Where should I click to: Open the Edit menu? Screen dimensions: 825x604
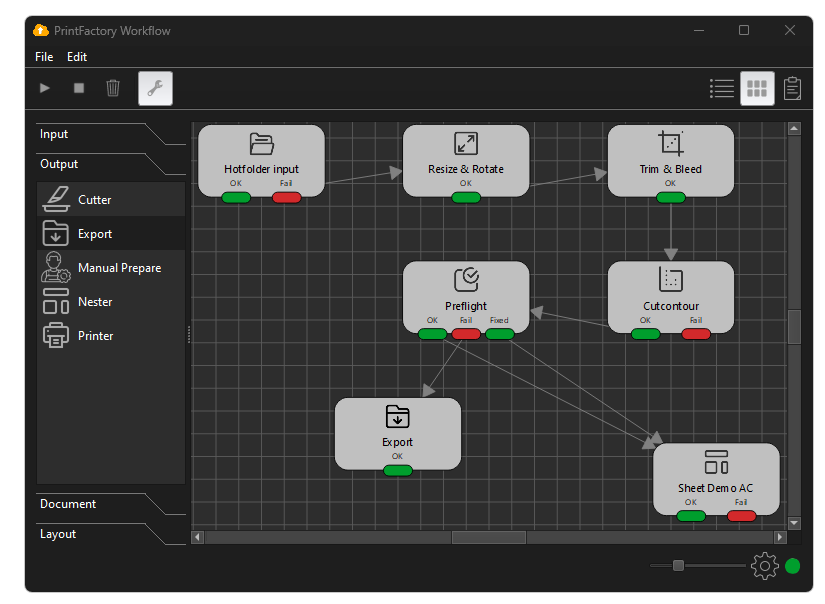click(77, 57)
